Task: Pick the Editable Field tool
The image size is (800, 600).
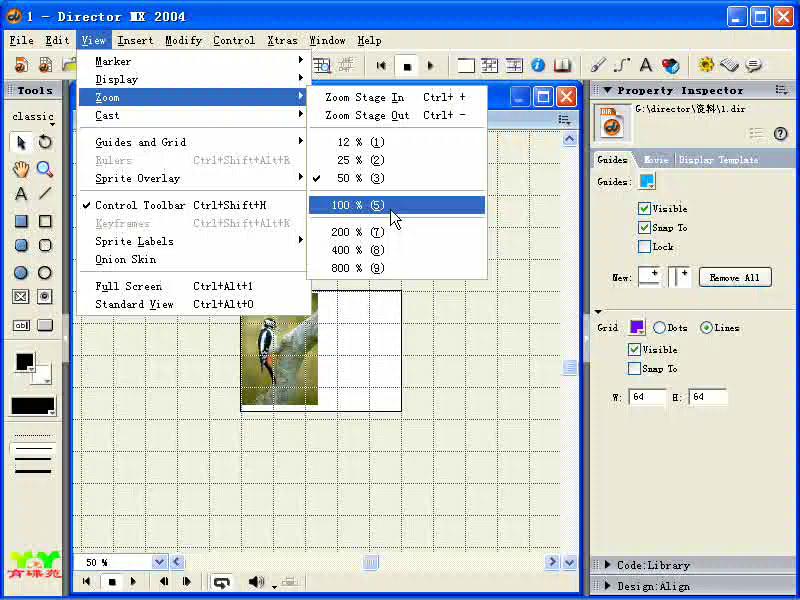Action: point(21,326)
